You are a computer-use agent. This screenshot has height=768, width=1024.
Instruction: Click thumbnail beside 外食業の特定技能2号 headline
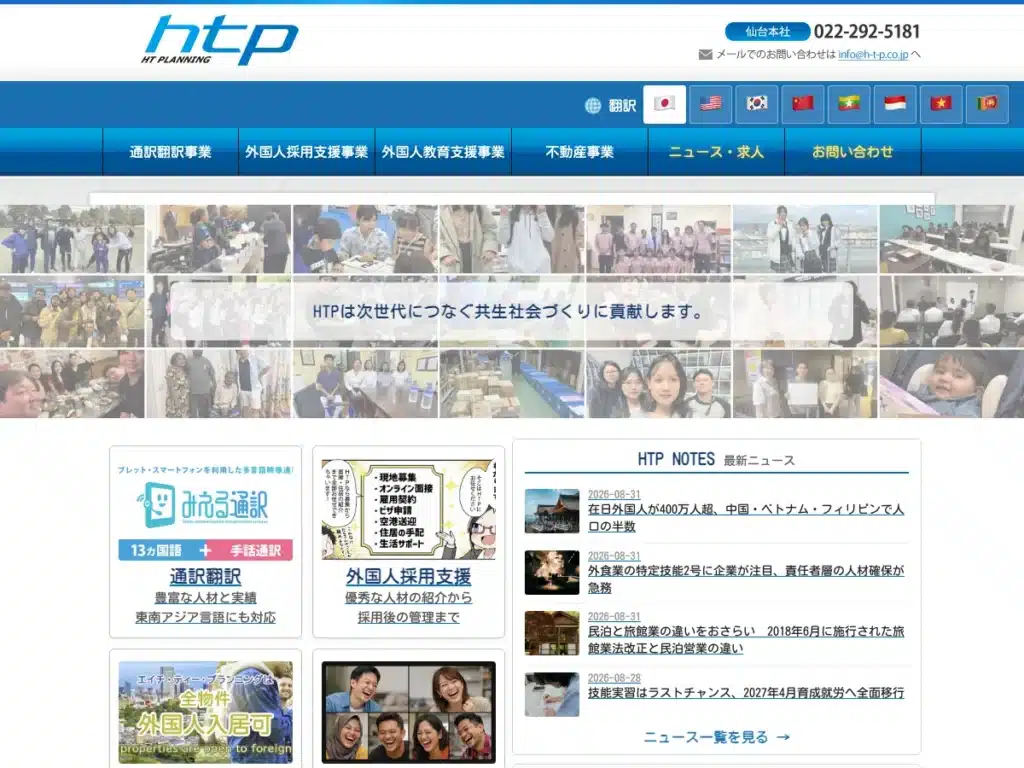pyautogui.click(x=552, y=573)
